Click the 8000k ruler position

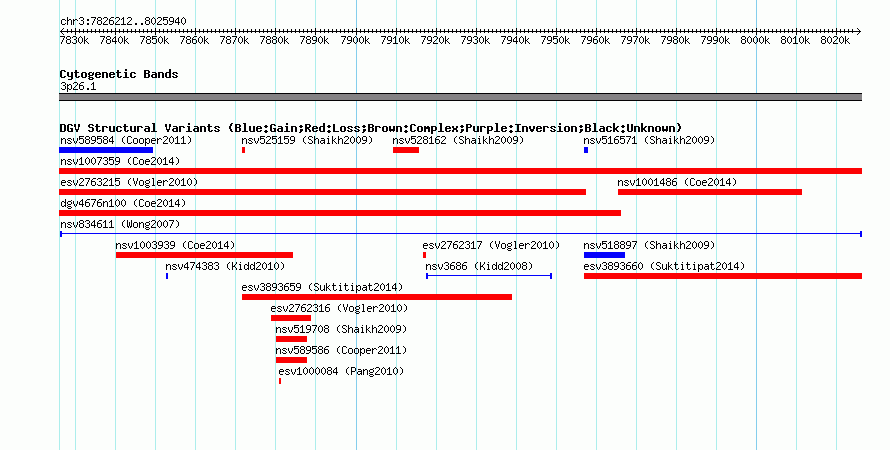[x=755, y=40]
